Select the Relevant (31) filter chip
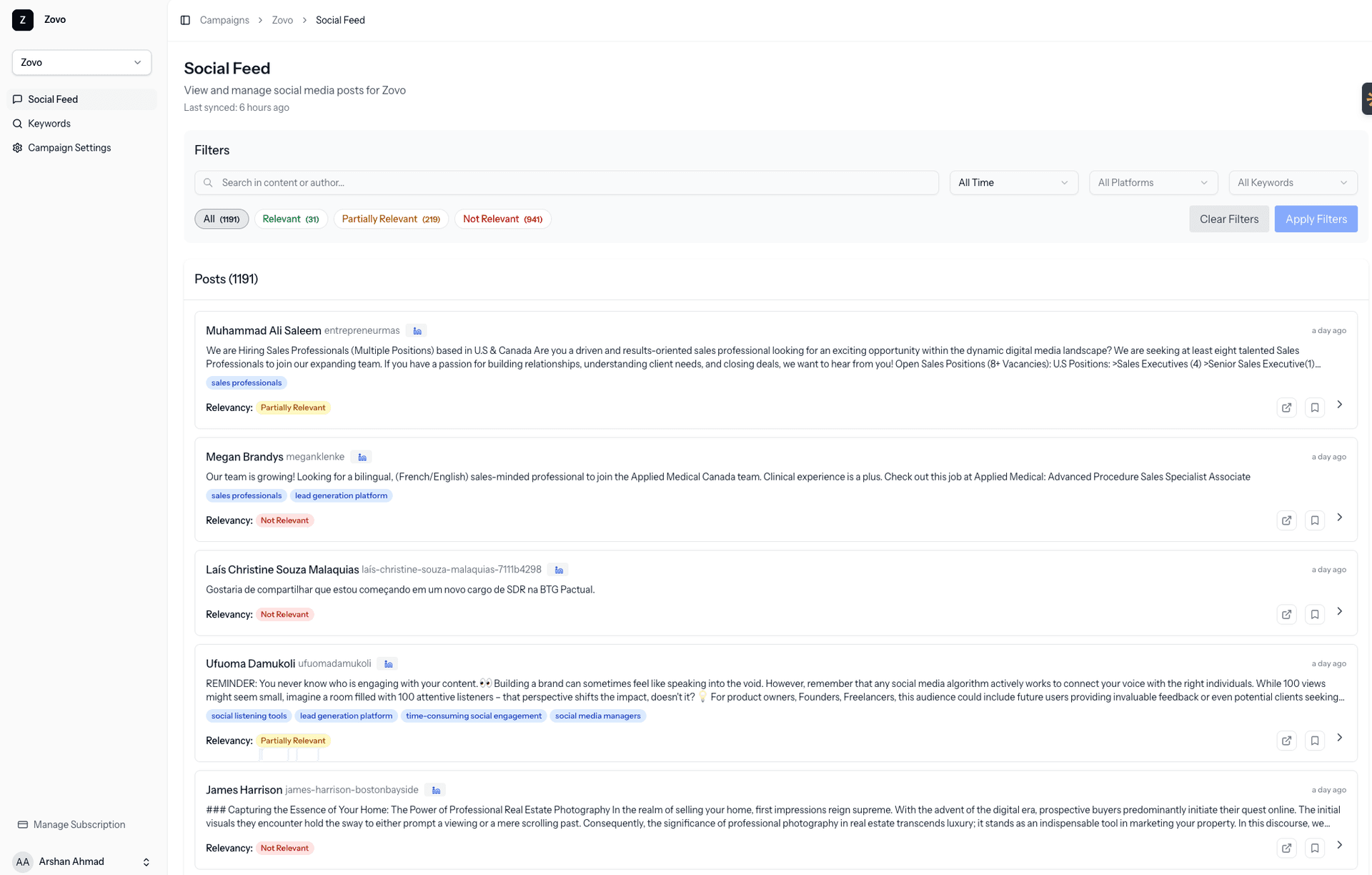1372x875 pixels. point(291,219)
